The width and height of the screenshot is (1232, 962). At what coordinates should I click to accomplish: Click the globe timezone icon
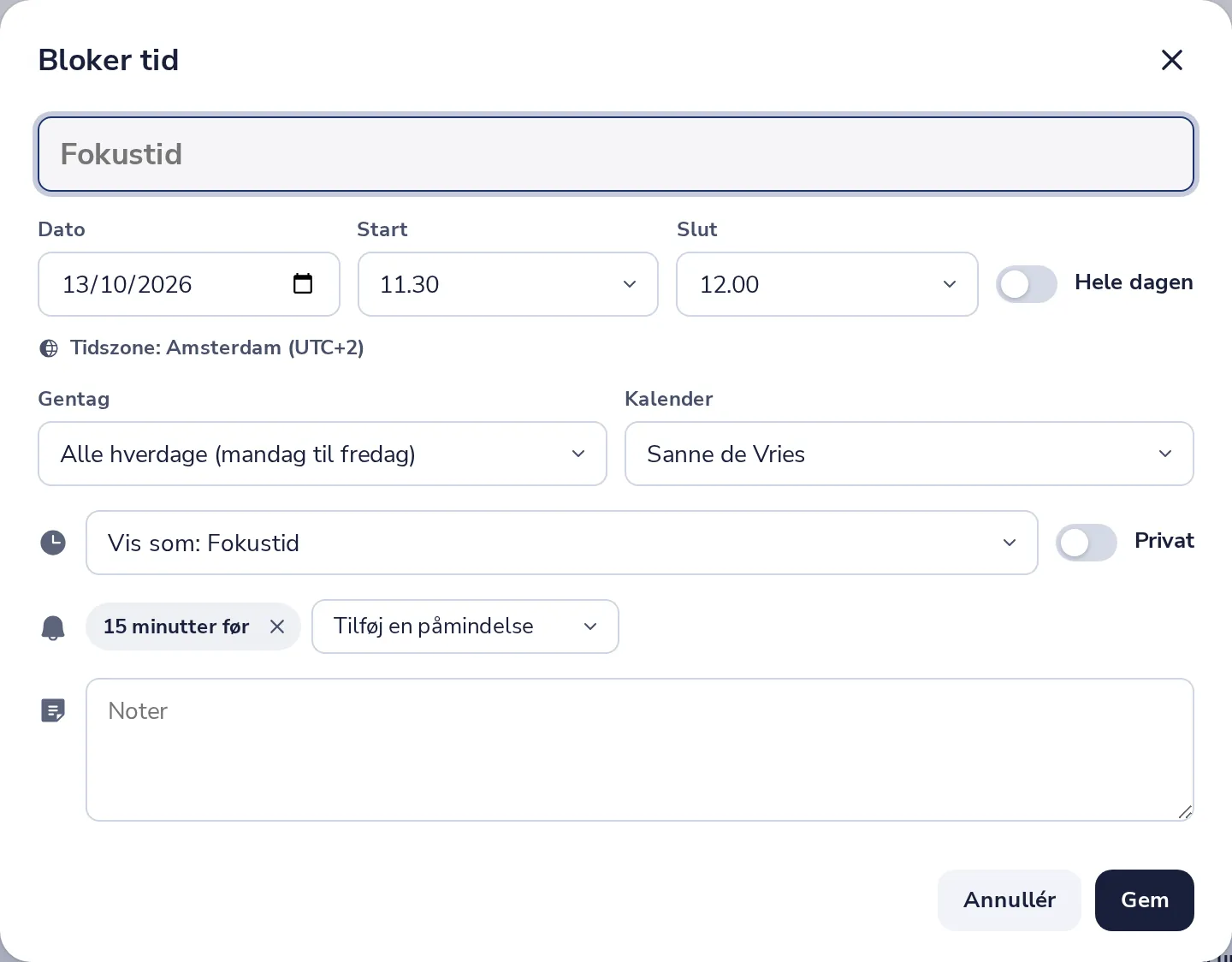[x=50, y=348]
